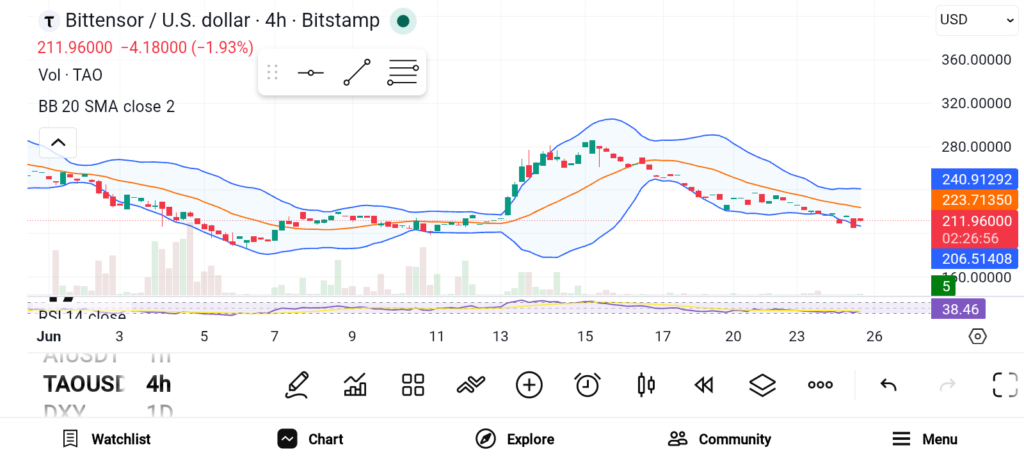Start bar replay rewind icon

pos(703,385)
